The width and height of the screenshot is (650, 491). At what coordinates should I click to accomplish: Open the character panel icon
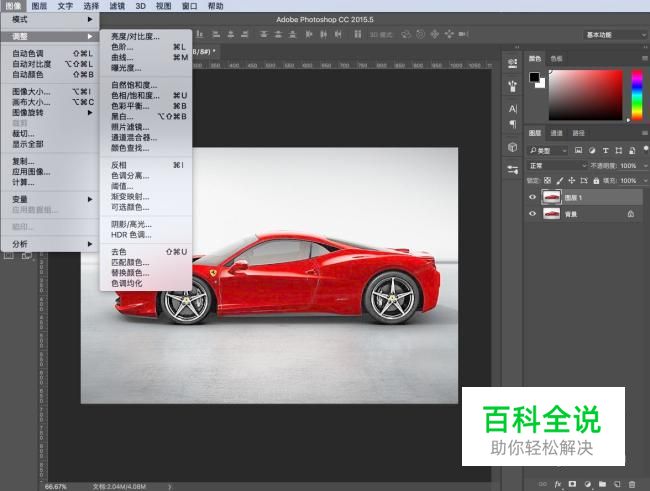click(x=513, y=108)
